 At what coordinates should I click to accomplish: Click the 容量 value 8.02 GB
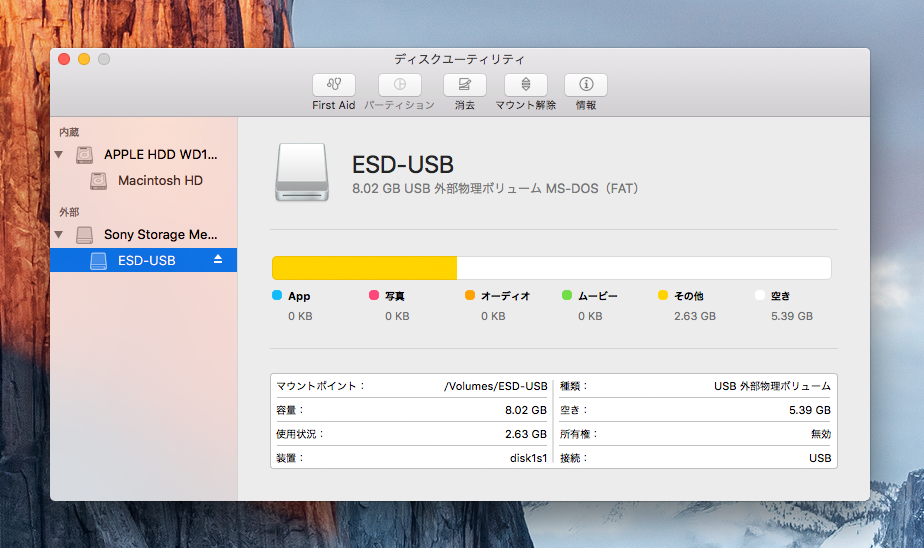(x=526, y=410)
